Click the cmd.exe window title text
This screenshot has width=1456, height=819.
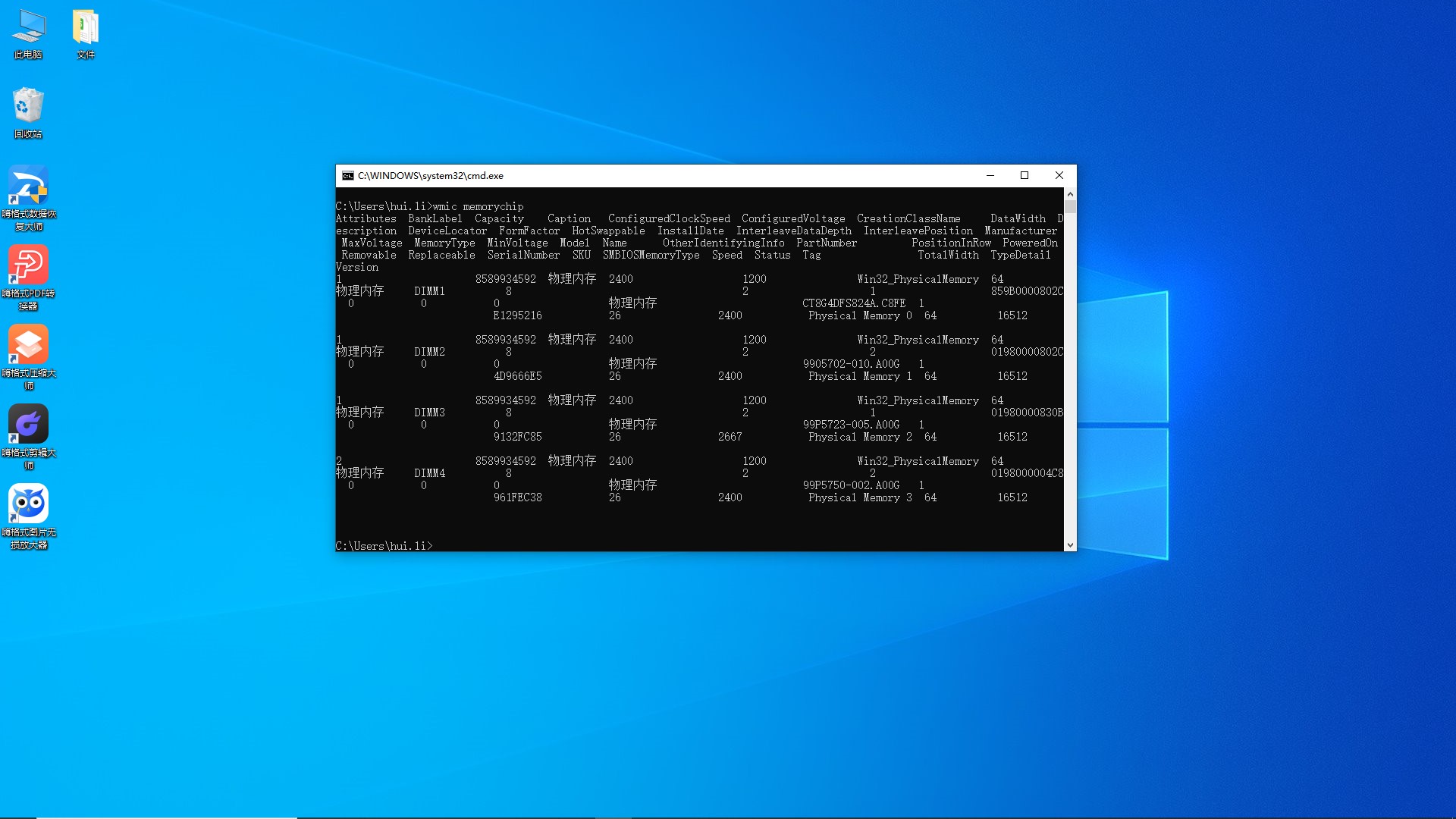coord(430,175)
